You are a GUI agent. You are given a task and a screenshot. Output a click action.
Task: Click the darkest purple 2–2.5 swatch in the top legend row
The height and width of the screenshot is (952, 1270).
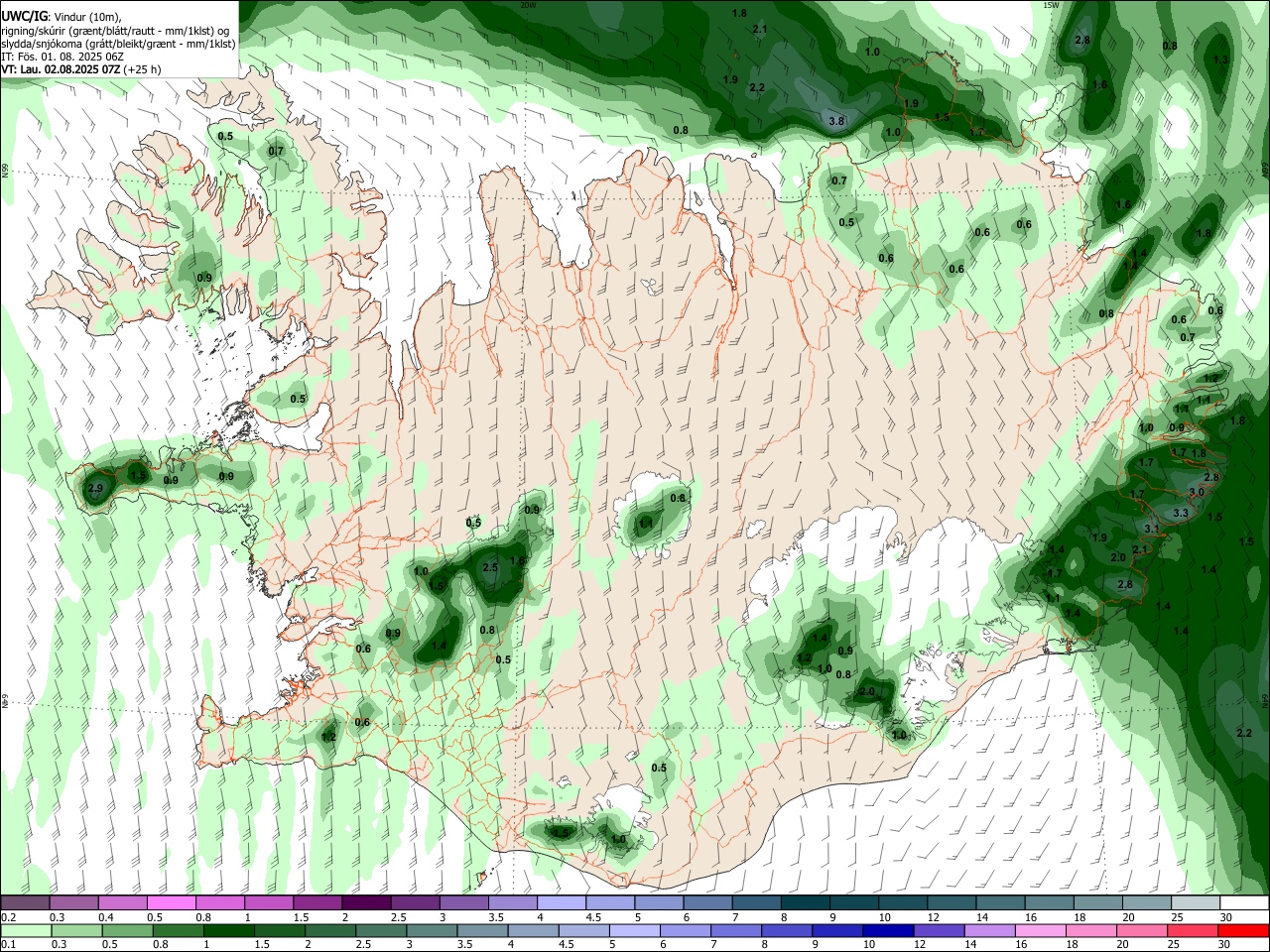365,902
